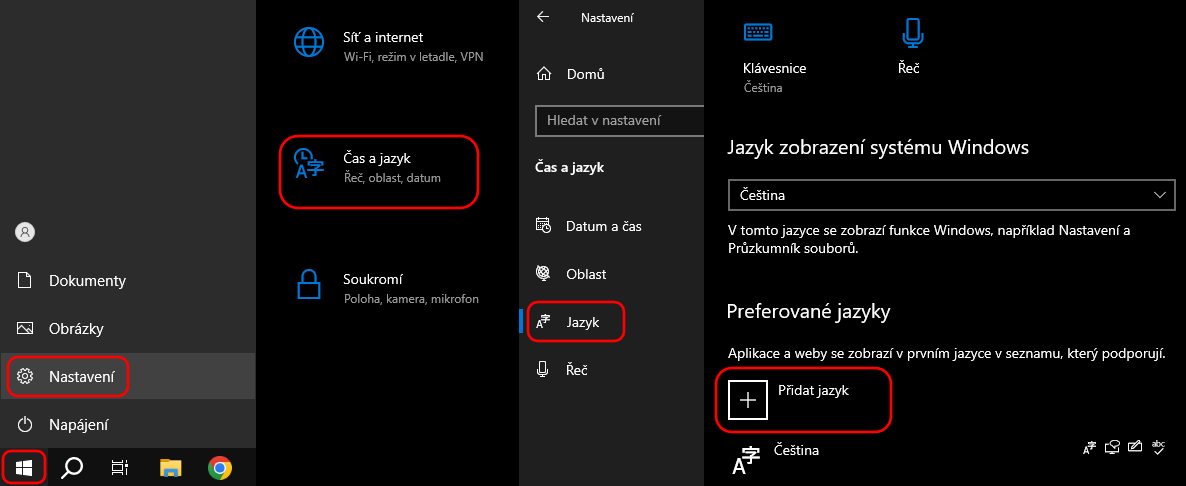
Task: Open Nastavení in the Start menu
Action: [x=68, y=376]
